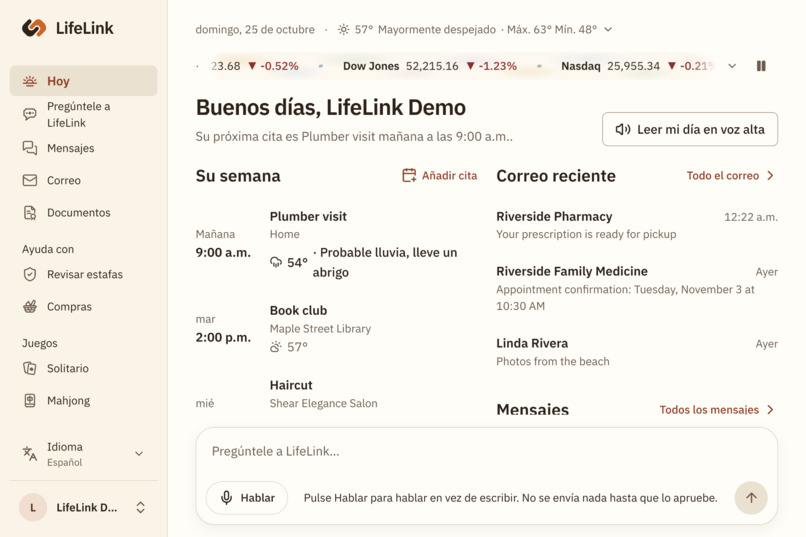Screen dimensions: 806x537
Task: Click the Dow Jones ticker entry
Action: click(430, 66)
